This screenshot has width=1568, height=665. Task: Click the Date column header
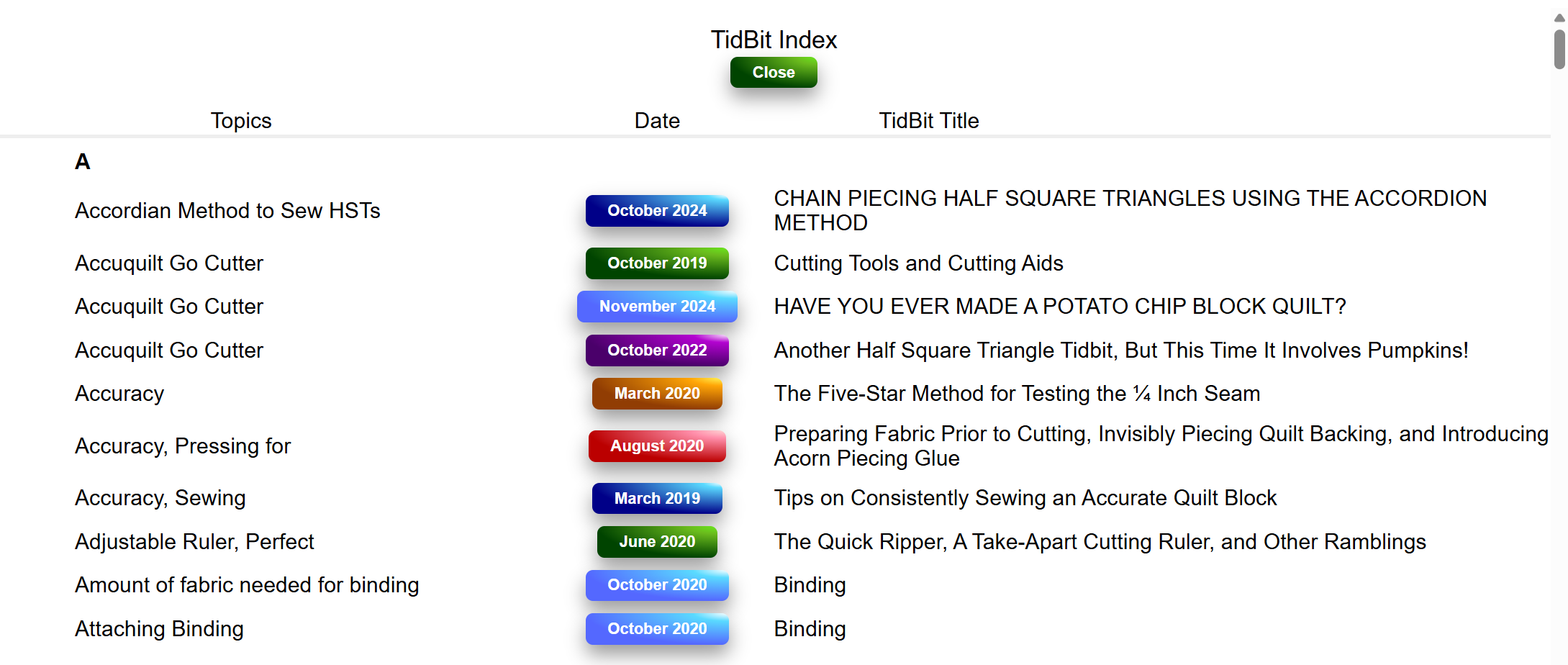pos(657,121)
